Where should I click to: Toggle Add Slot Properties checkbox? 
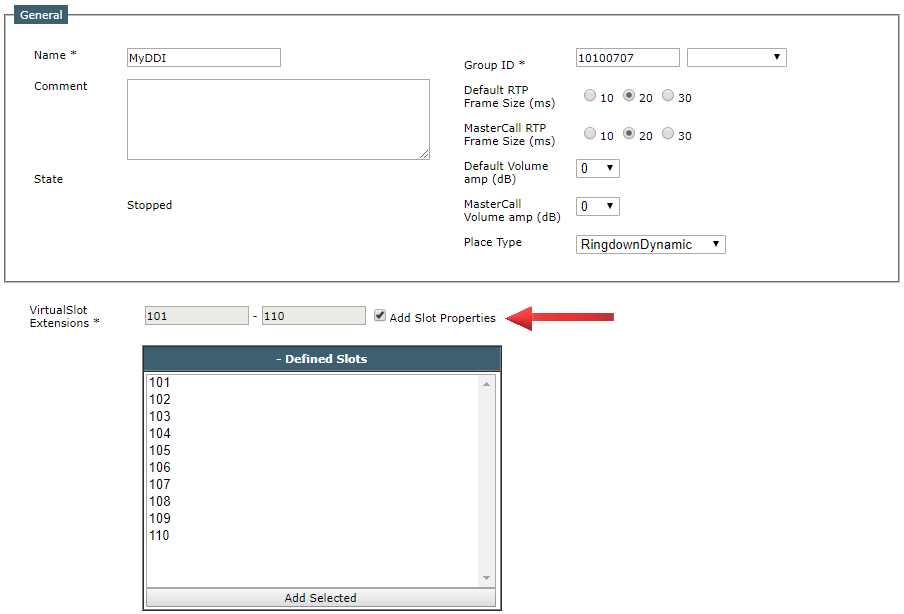379,315
